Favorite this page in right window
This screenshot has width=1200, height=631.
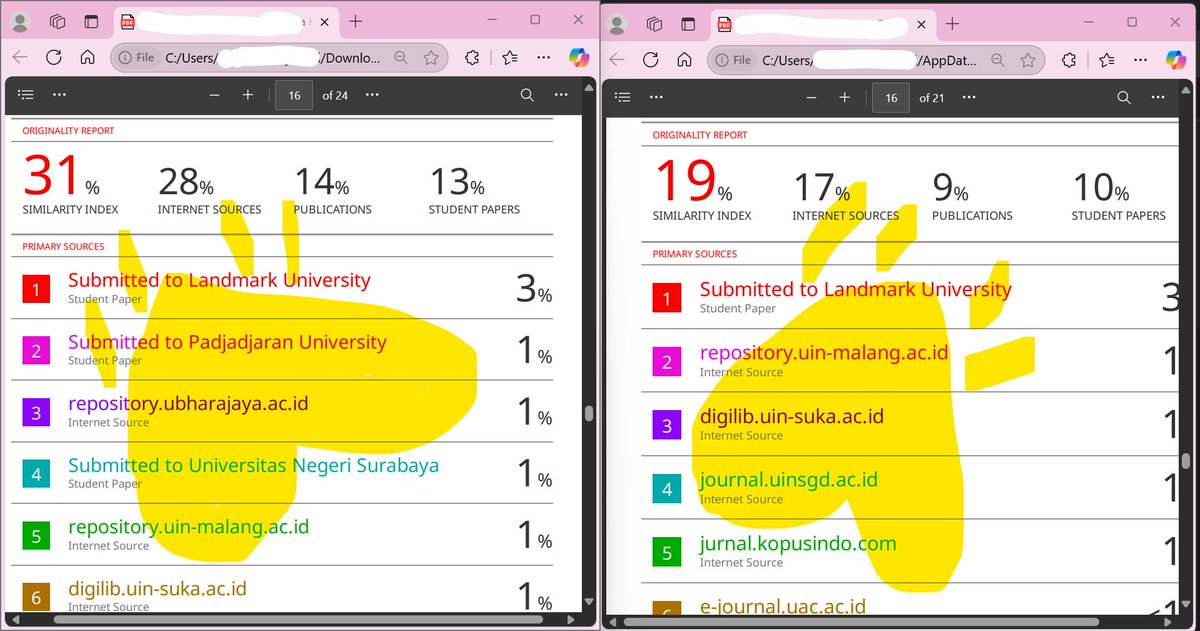pyautogui.click(x=1028, y=59)
